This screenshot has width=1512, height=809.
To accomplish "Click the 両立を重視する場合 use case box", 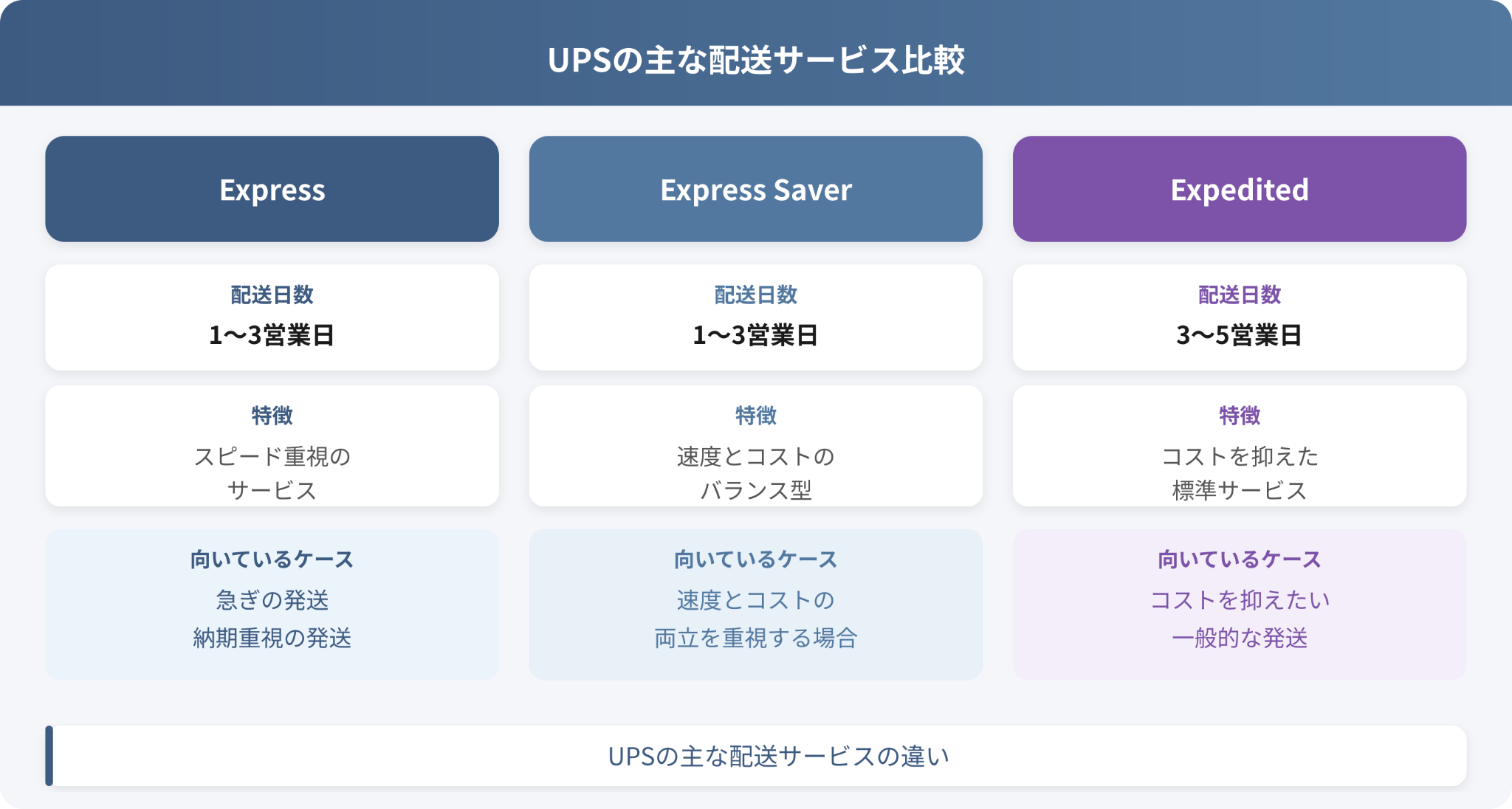I will click(755, 605).
